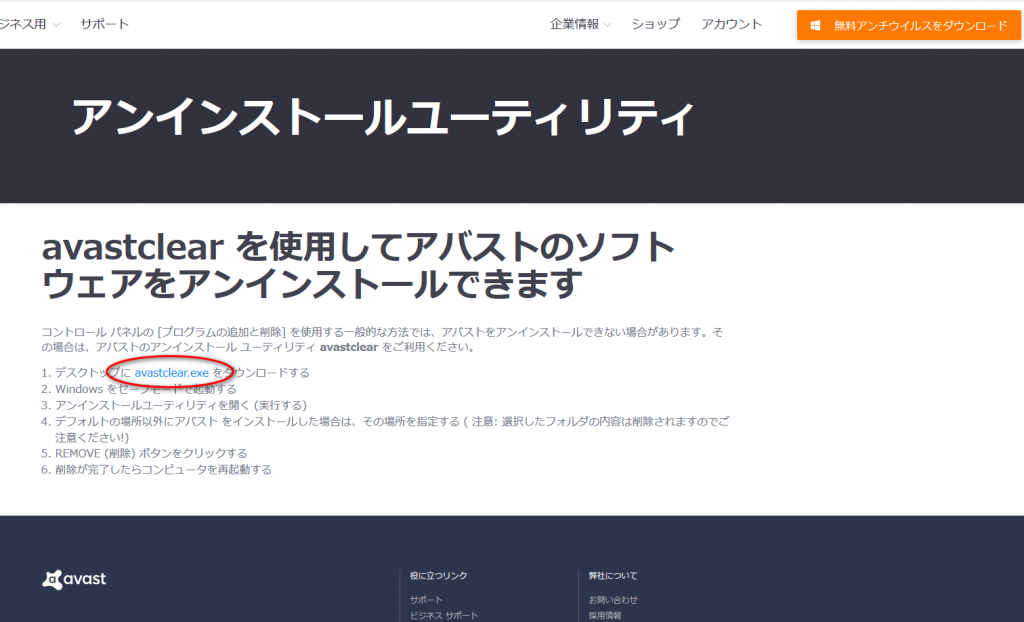
Task: Expand the ビジネス用 dropdown chevron
Action: 56,25
